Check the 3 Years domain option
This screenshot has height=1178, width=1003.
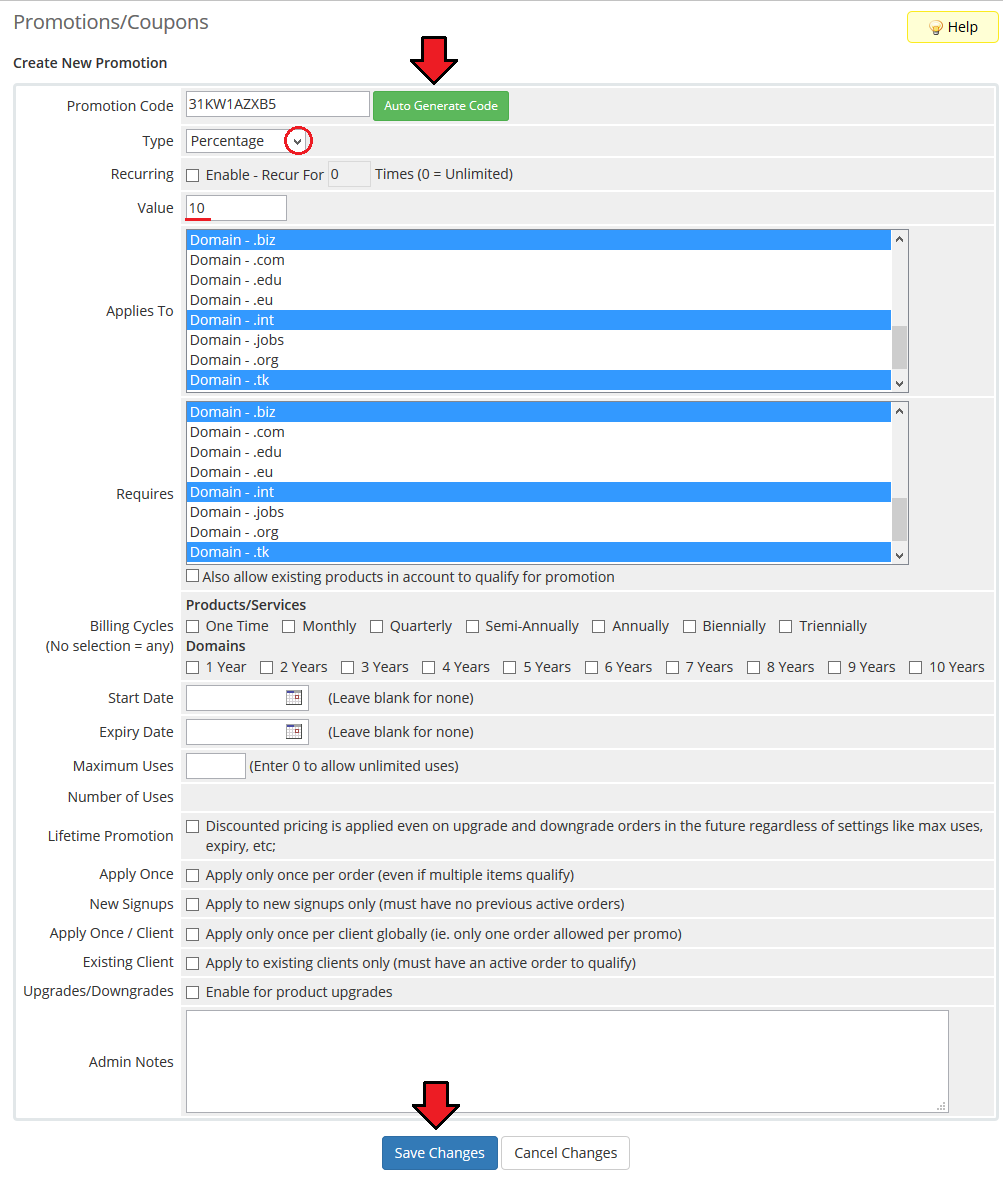(x=347, y=667)
